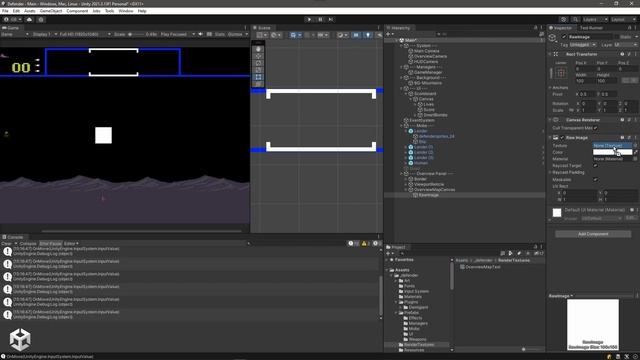The height and width of the screenshot is (360, 640).
Task: Open Raw Image component help icon
Action: [x=622, y=138]
